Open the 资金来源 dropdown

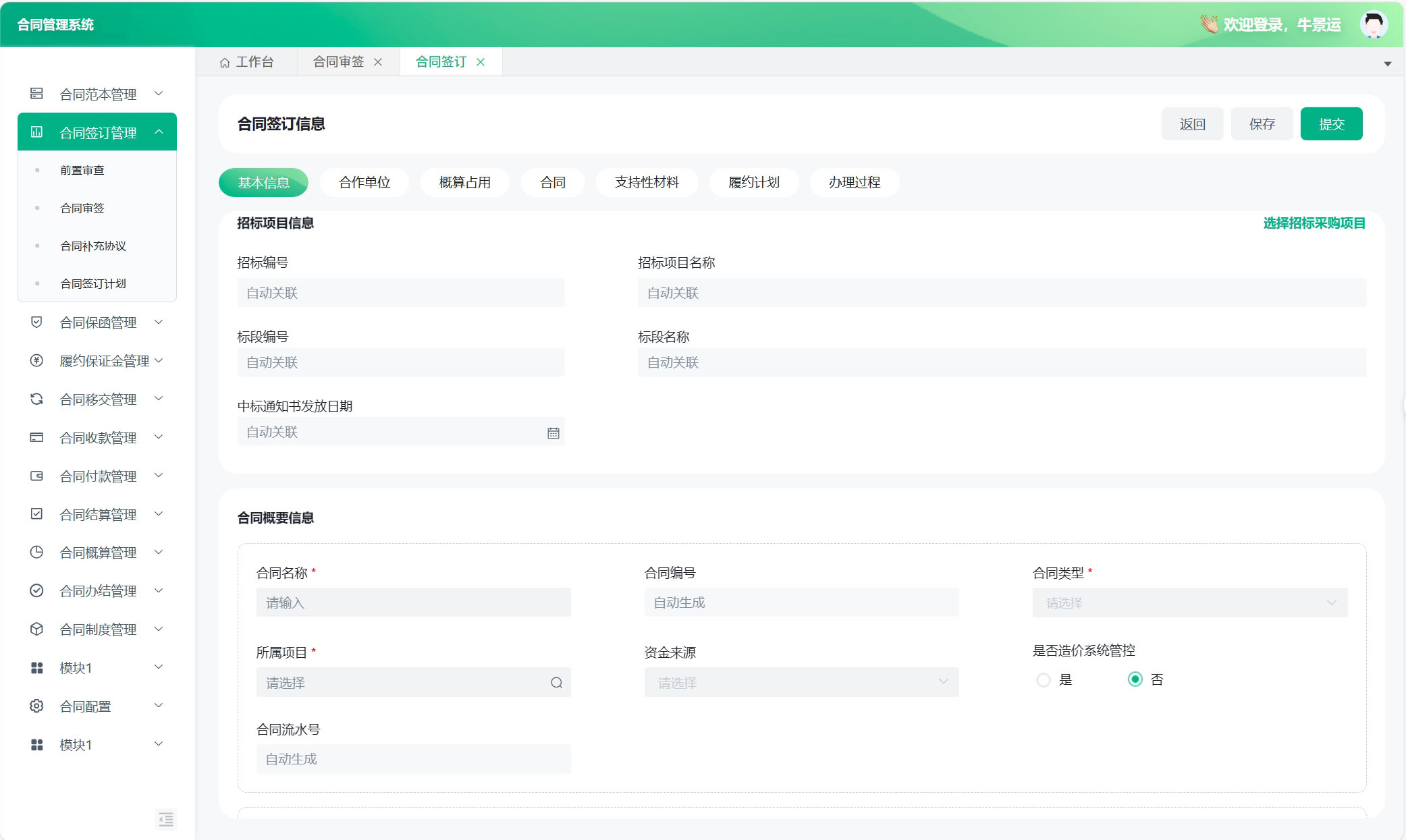(x=801, y=683)
